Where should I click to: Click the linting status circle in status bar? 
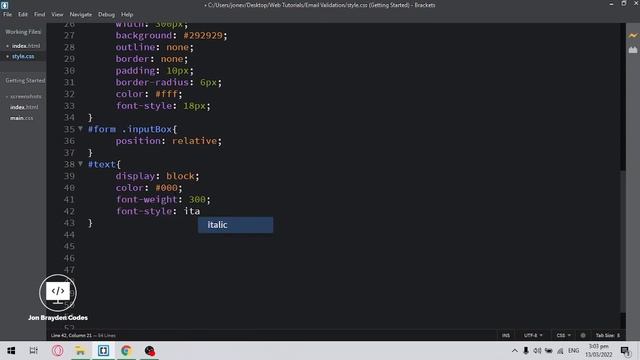[583, 335]
